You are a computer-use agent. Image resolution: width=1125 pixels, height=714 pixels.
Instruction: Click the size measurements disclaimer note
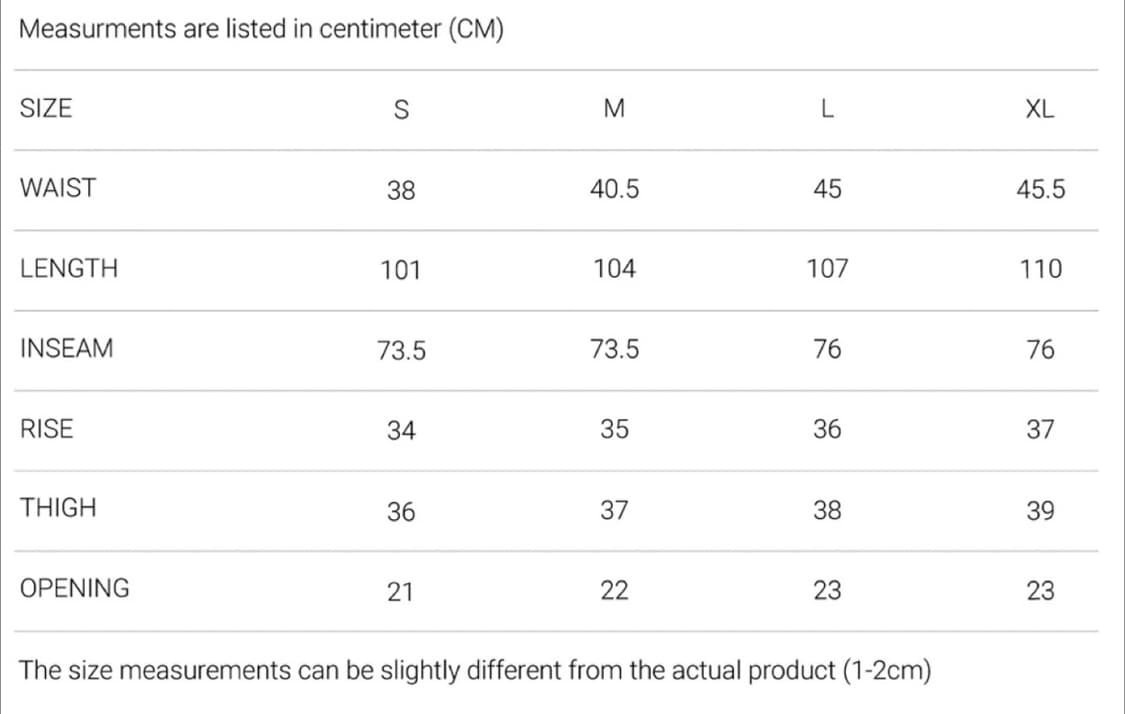[x=474, y=670]
